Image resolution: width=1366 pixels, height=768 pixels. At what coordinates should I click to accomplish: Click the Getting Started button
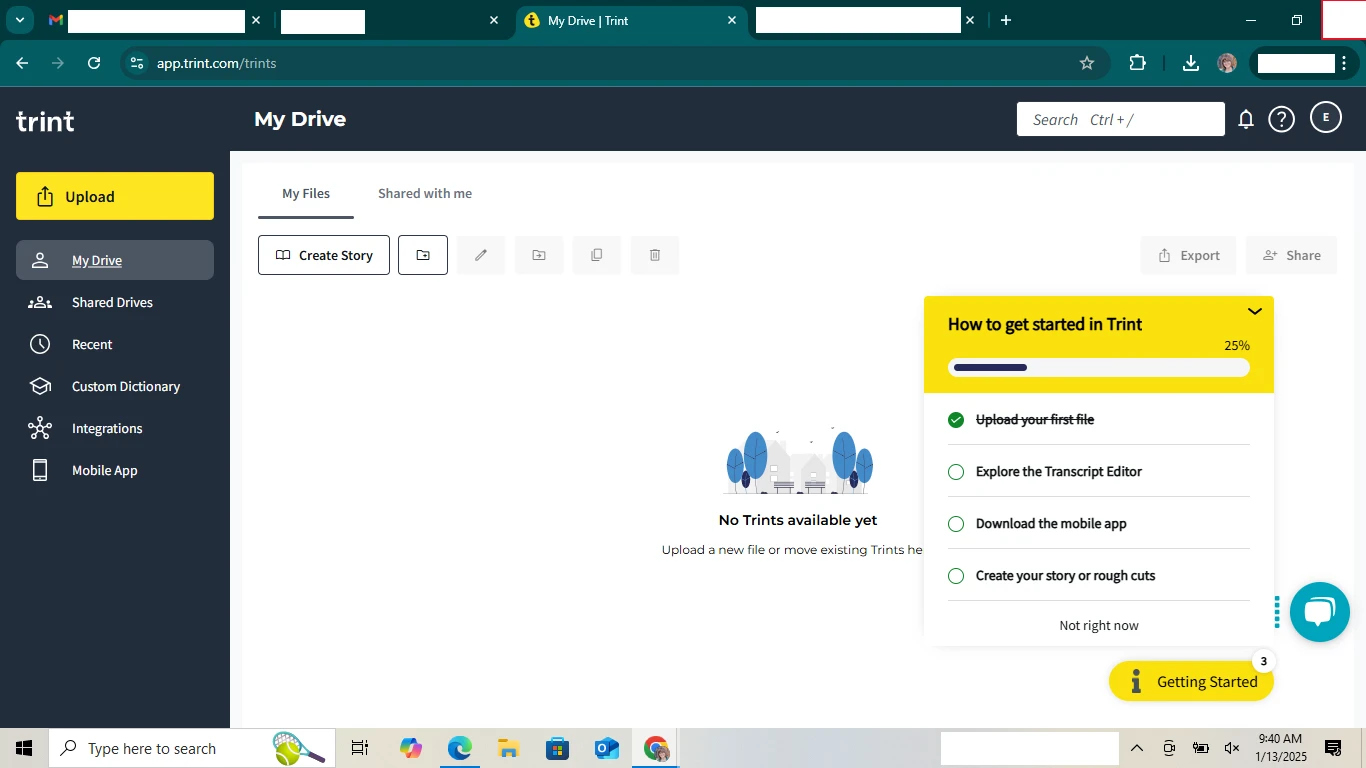[1191, 681]
